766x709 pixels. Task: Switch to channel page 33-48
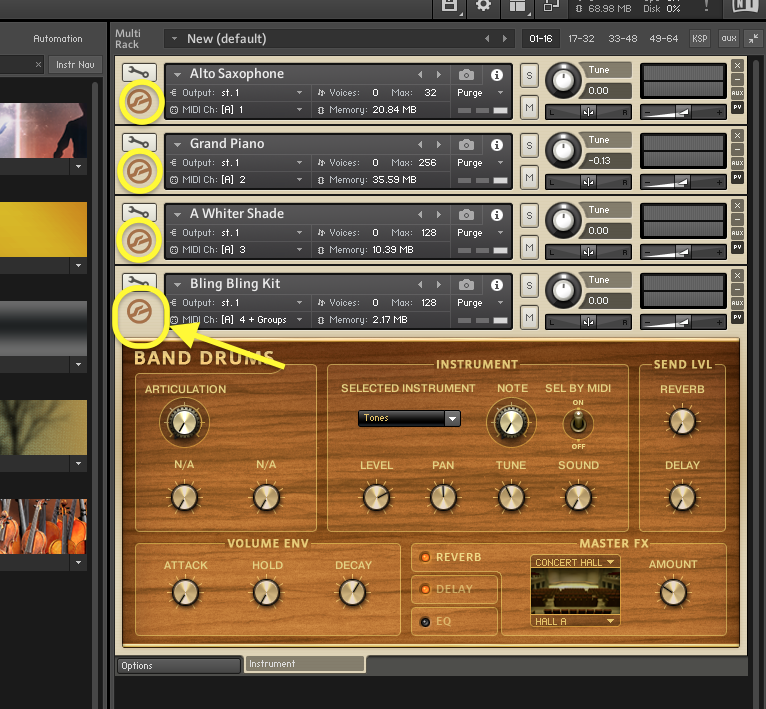(623, 39)
